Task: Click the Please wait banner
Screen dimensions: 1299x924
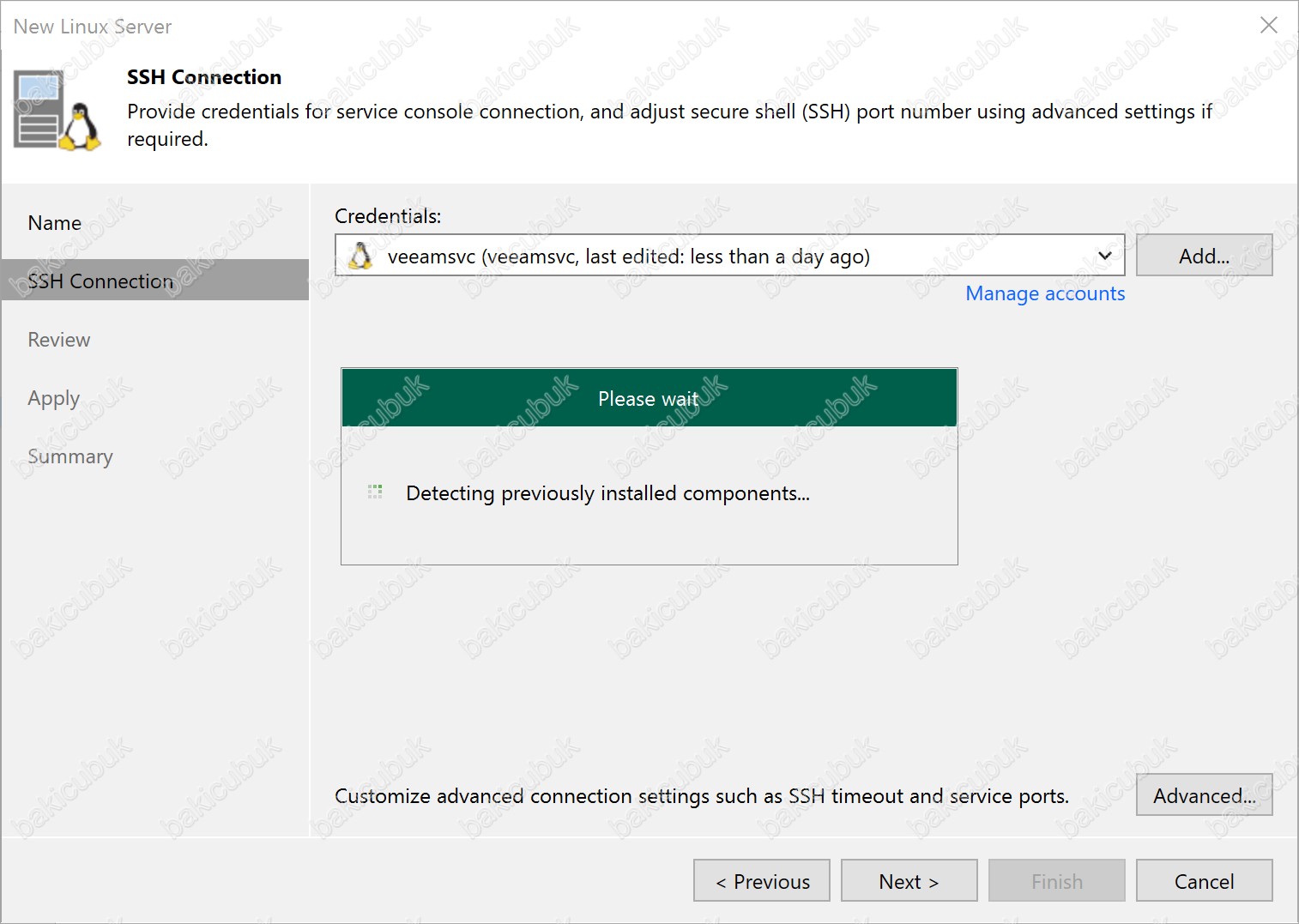Action: tap(649, 398)
